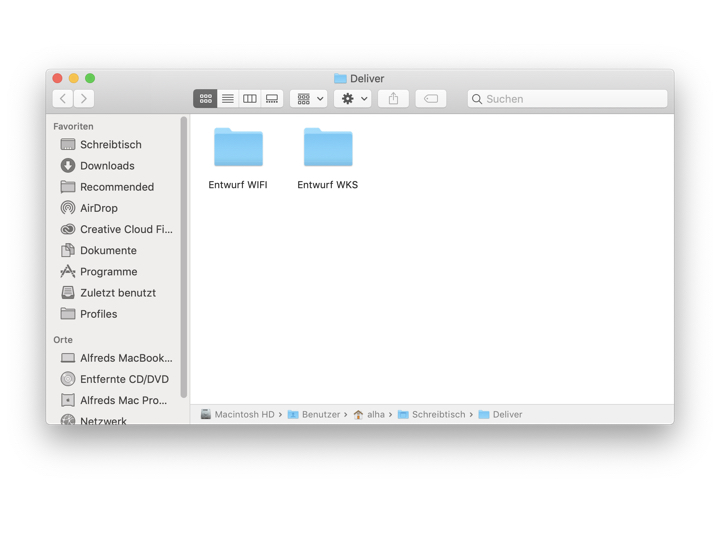Click the Edit Tags toolbar button

431,99
